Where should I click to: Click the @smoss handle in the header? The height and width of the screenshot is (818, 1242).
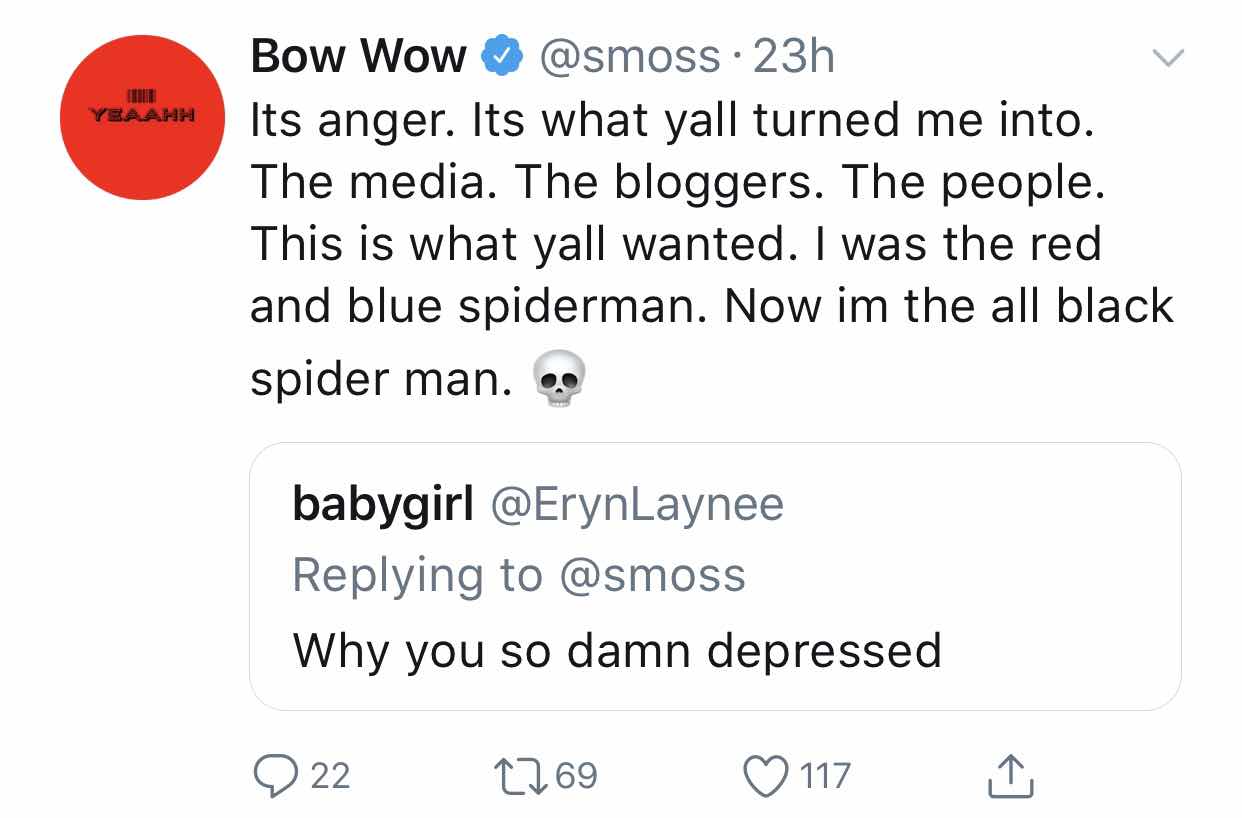(631, 58)
